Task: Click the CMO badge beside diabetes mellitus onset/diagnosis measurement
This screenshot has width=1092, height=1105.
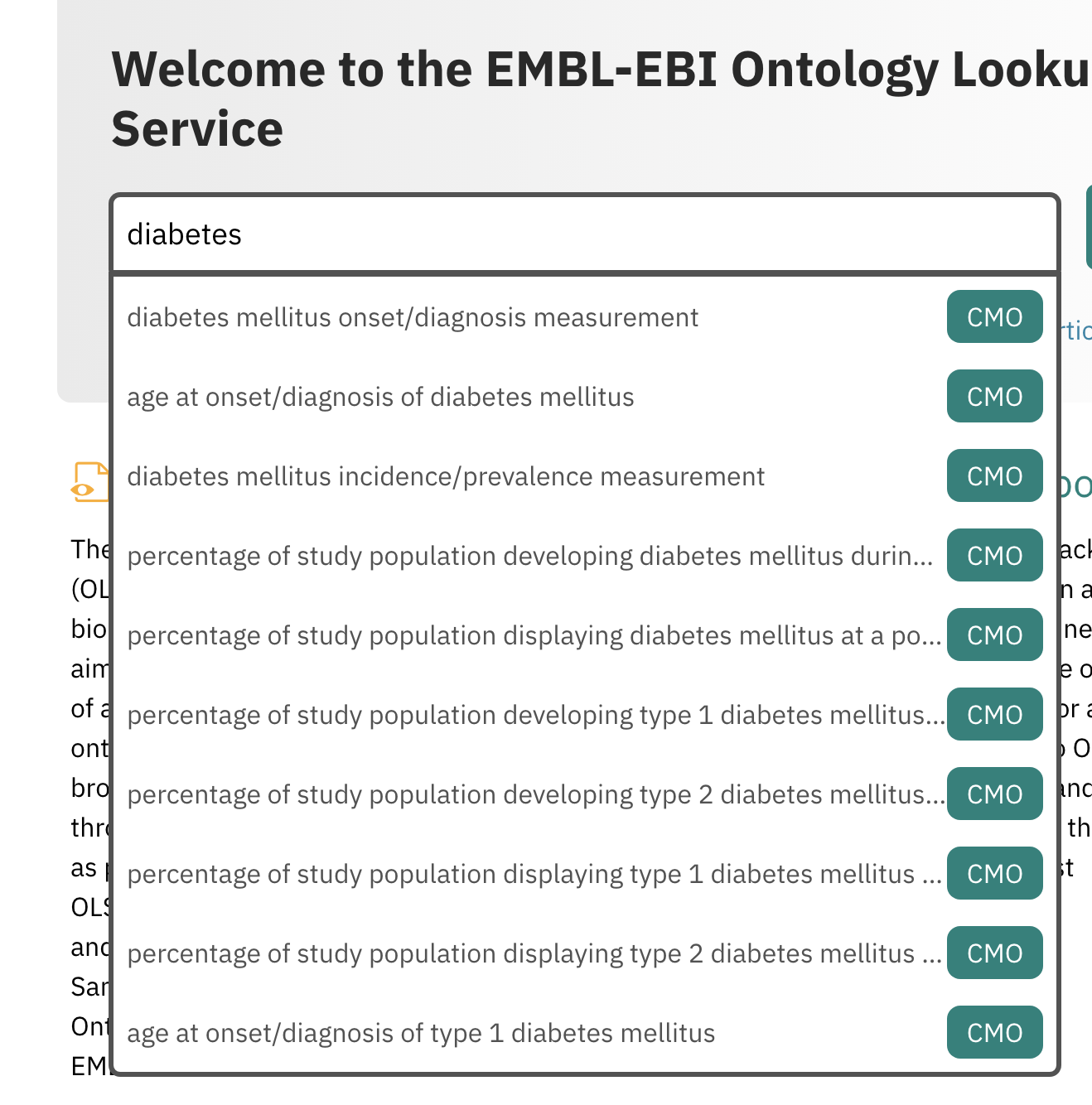Action: pyautogui.click(x=994, y=317)
